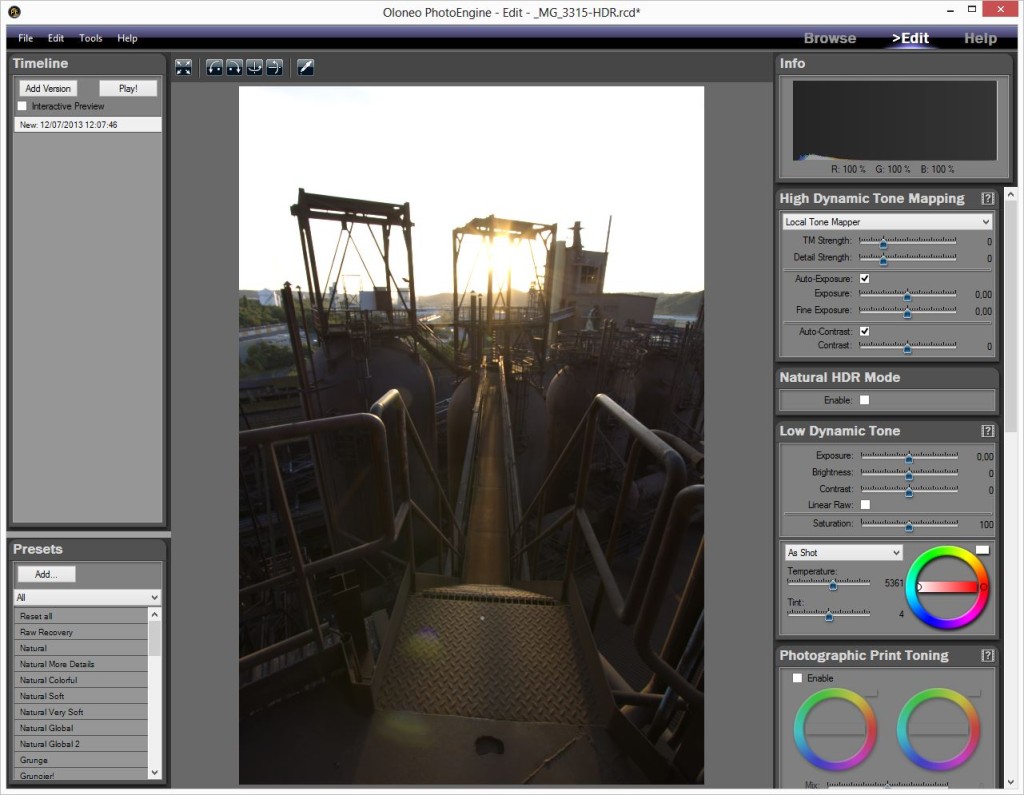Rotate the image clockwise
Viewport: 1024px width, 795px height.
click(x=234, y=67)
